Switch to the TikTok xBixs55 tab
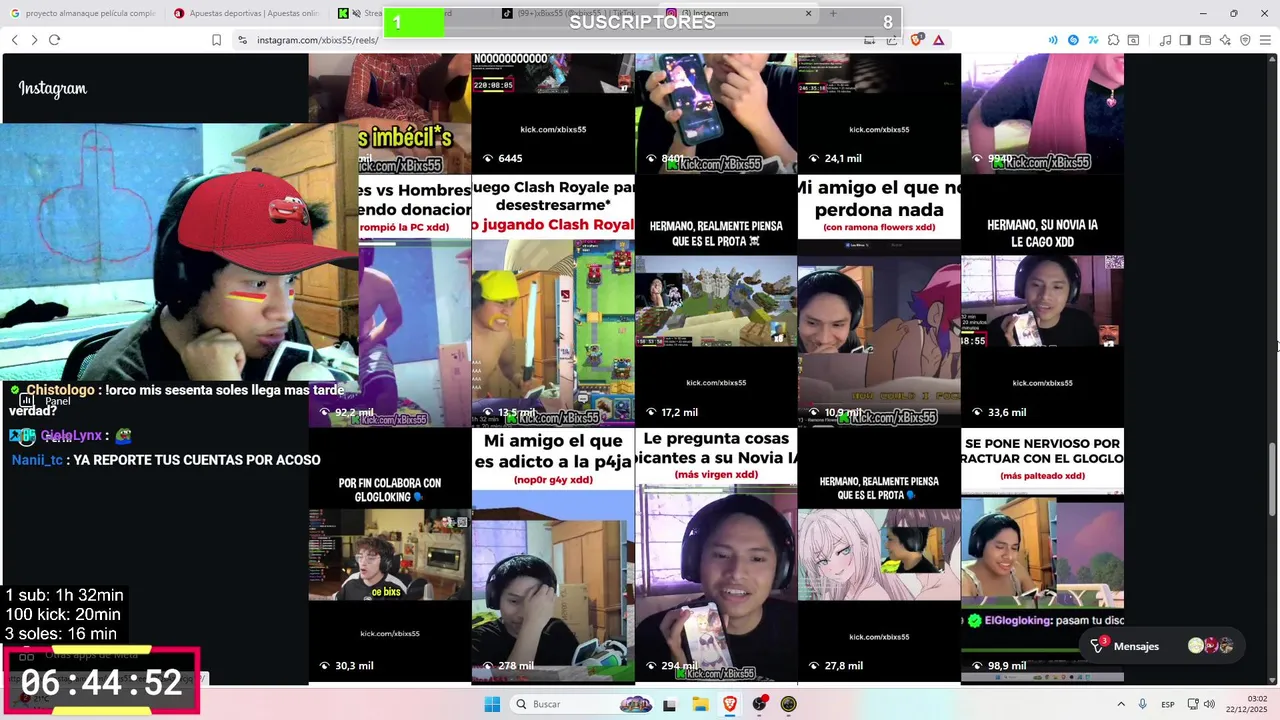 pos(575,13)
